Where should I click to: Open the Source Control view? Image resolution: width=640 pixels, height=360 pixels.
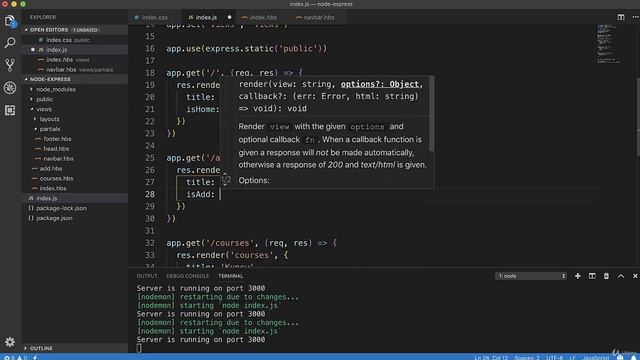click(10, 65)
